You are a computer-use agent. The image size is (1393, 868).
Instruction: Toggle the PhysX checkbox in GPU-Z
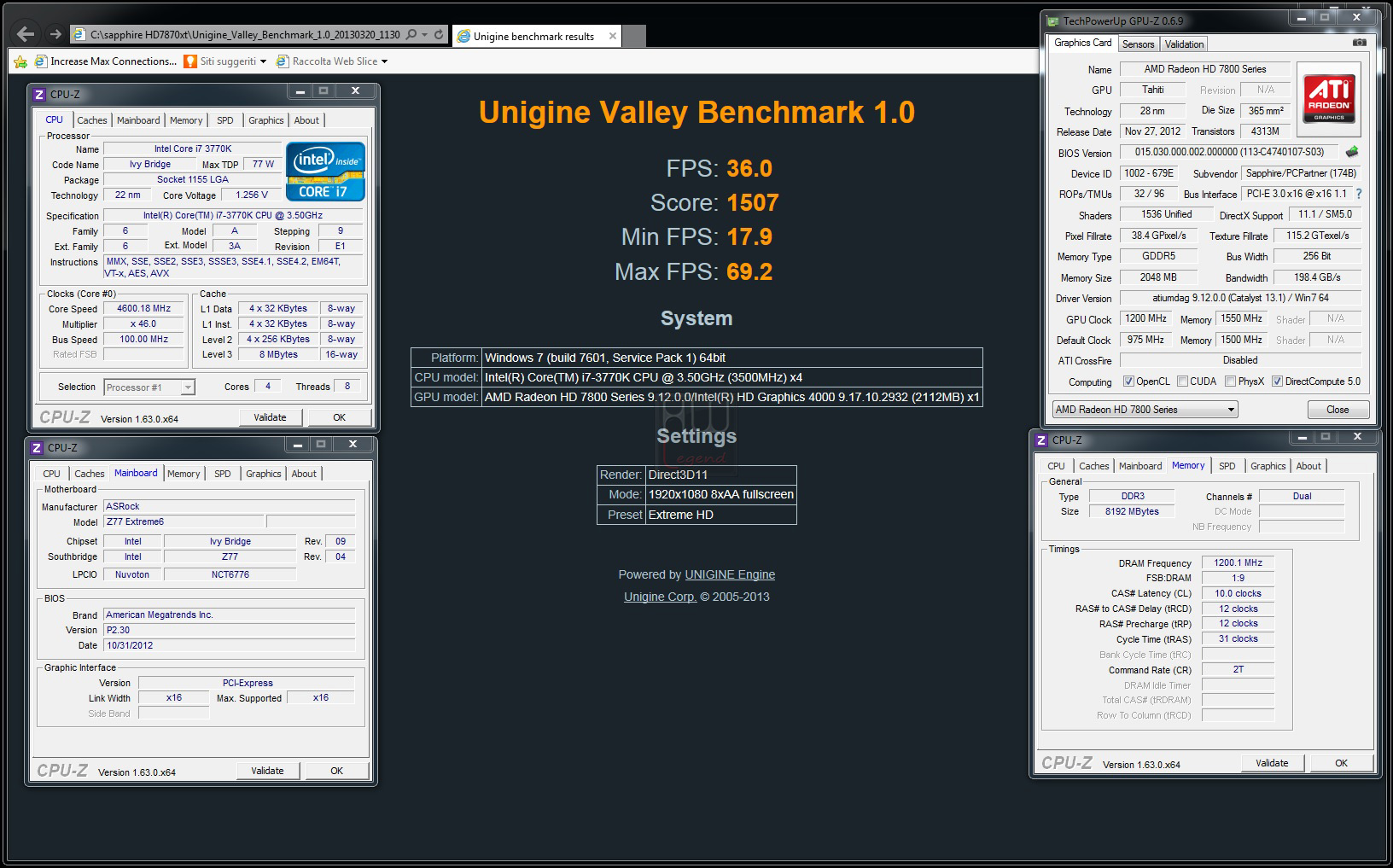click(1230, 382)
